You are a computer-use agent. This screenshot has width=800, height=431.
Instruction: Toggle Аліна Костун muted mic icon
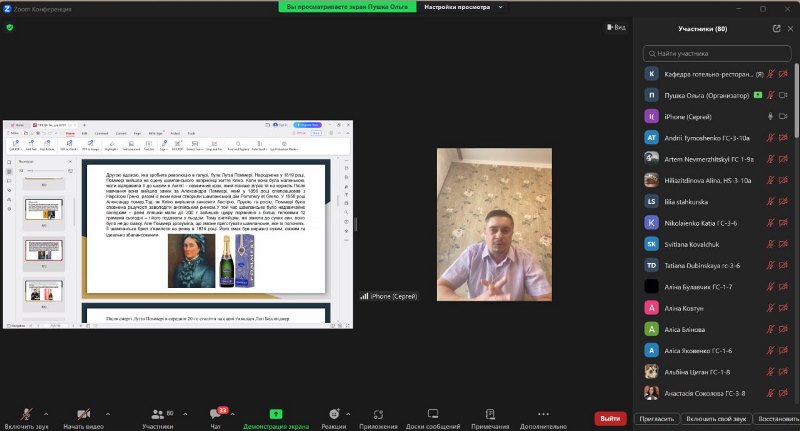tap(770, 308)
